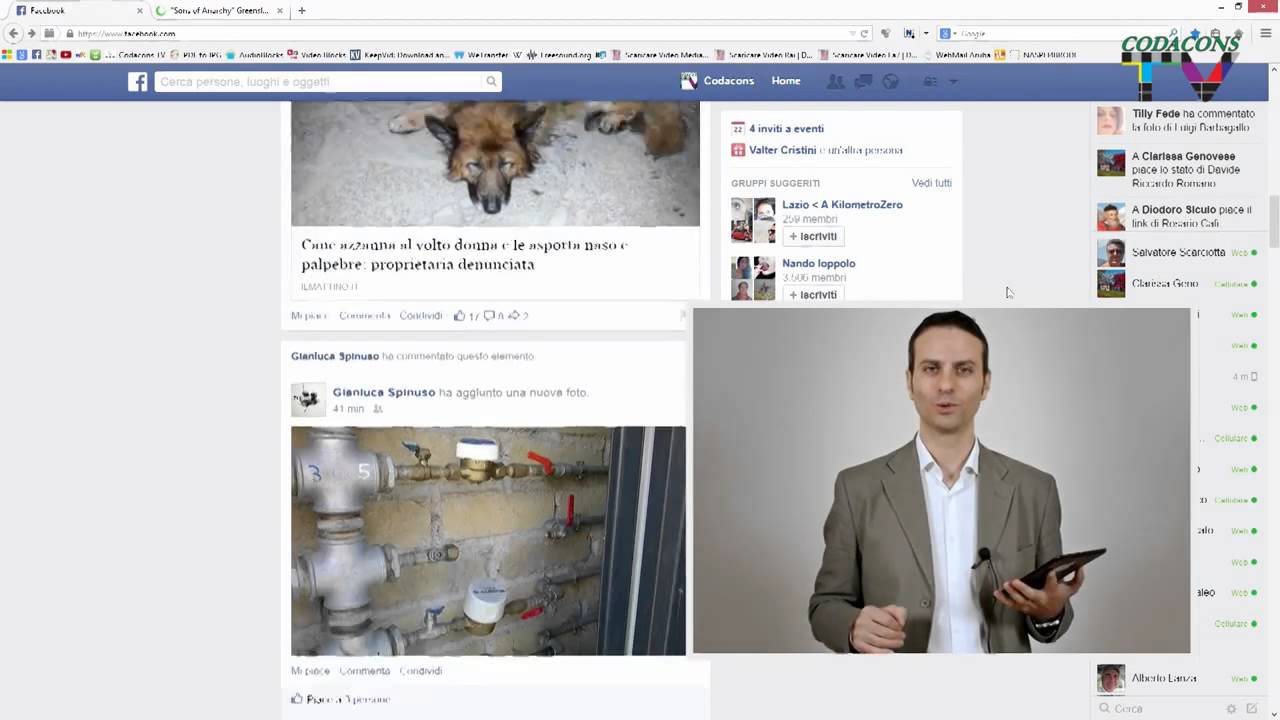Open a new browser tab
The height and width of the screenshot is (720, 1280).
click(x=301, y=10)
